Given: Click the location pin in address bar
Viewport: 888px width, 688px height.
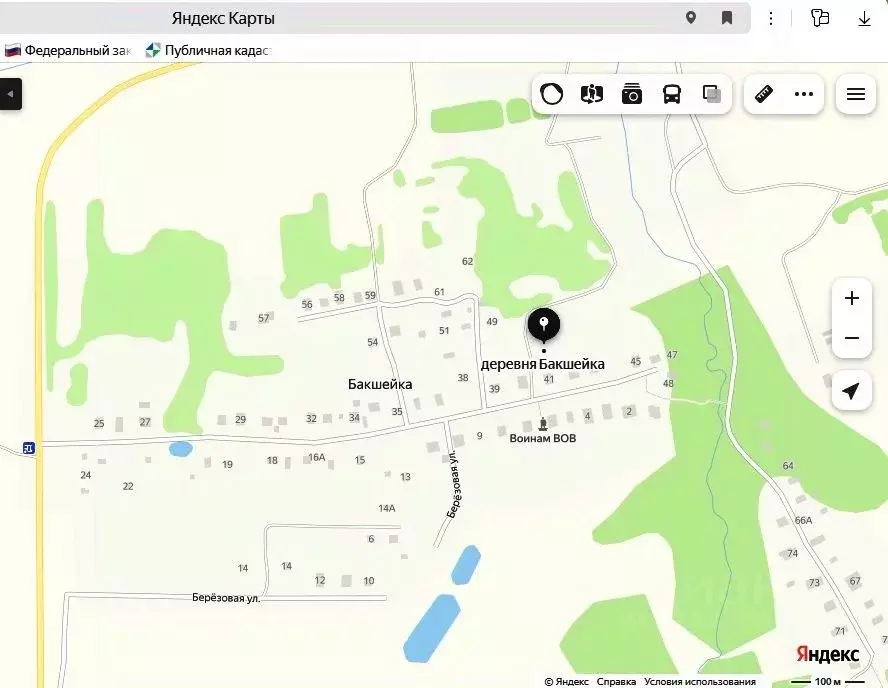Looking at the screenshot, I should point(690,18).
